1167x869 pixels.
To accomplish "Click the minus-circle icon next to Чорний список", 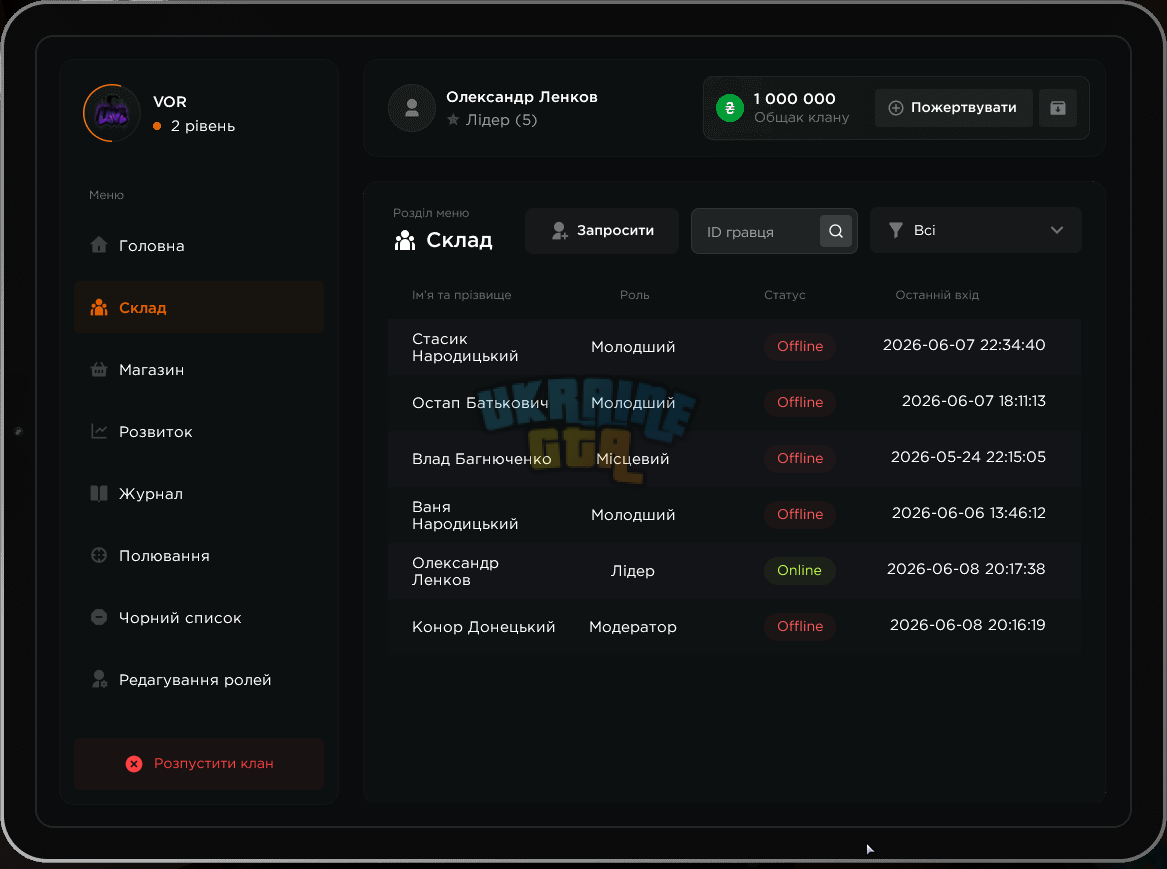I will click(99, 617).
